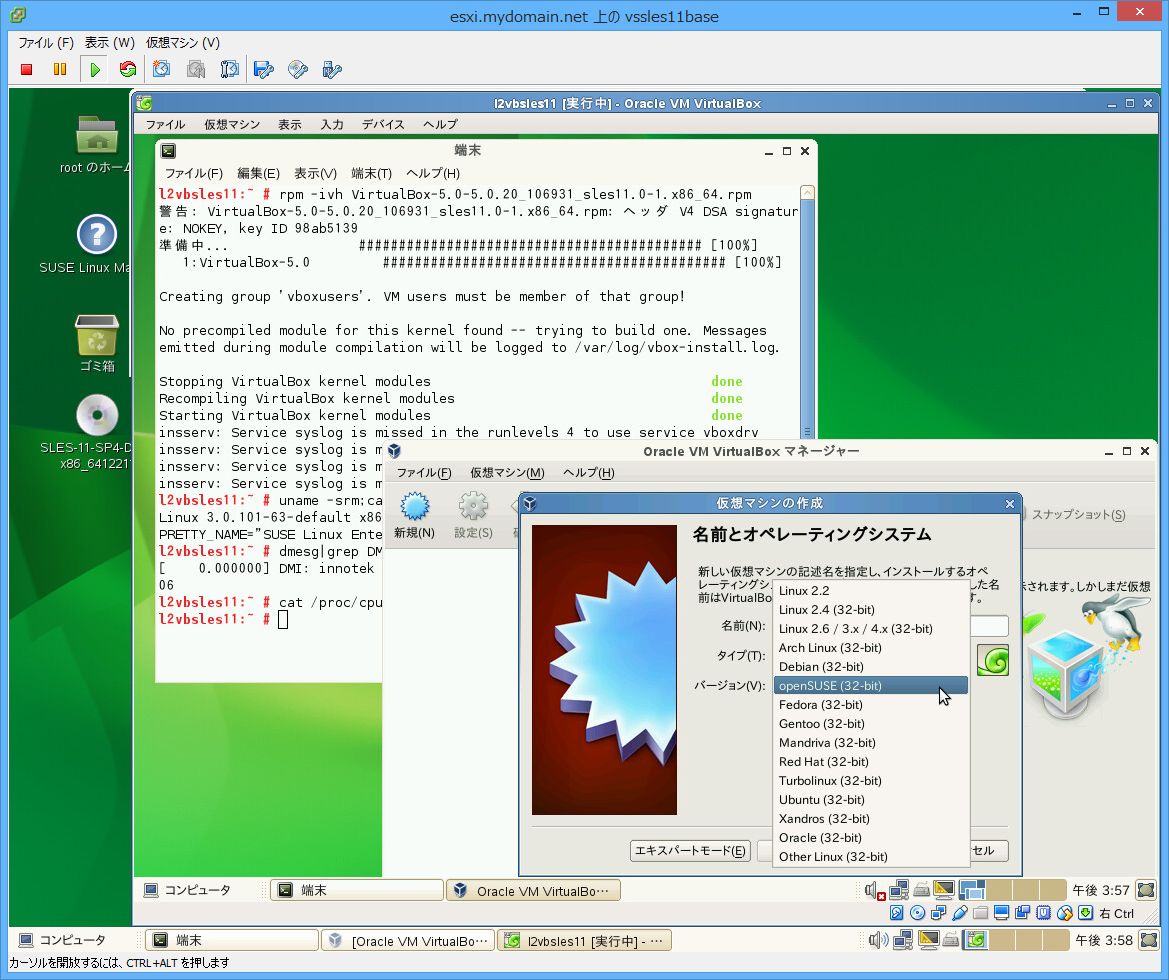Click the display settings icon in outer panel
This screenshot has height=980, width=1169.
point(928,940)
